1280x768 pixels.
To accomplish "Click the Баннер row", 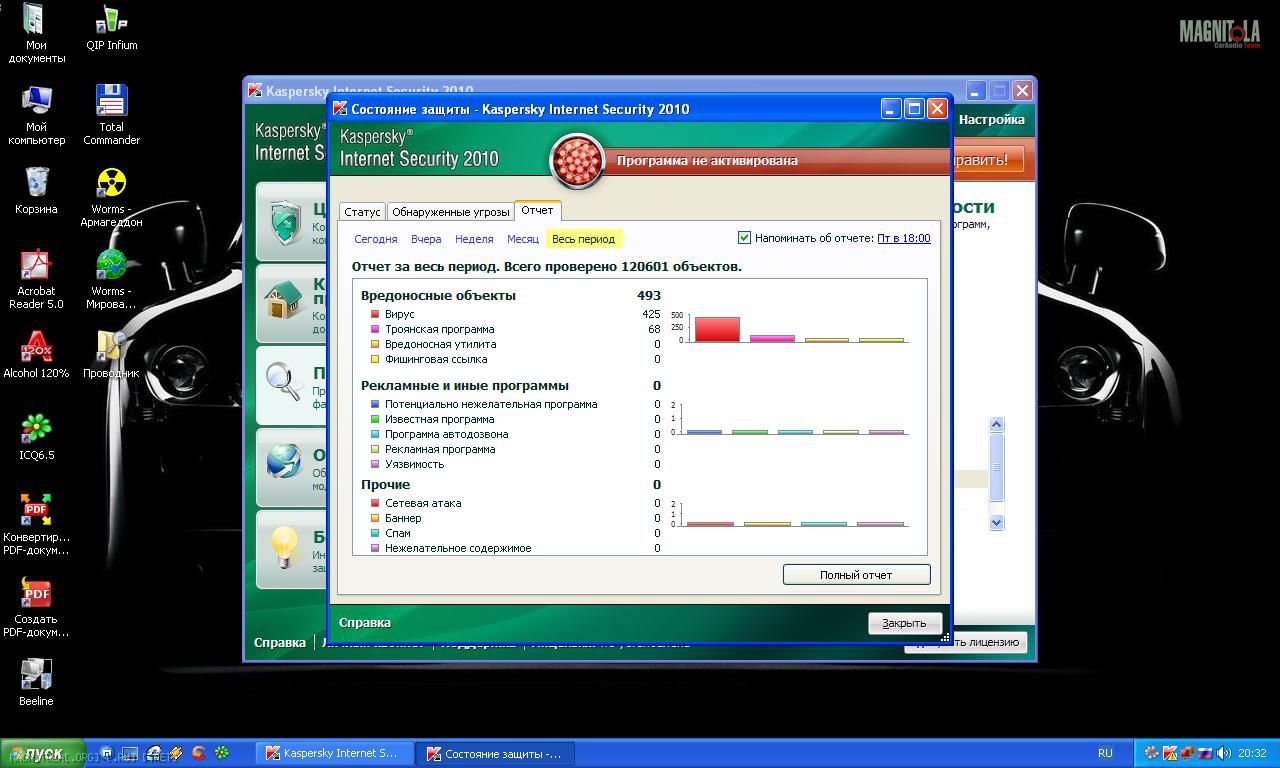I will tap(515, 518).
